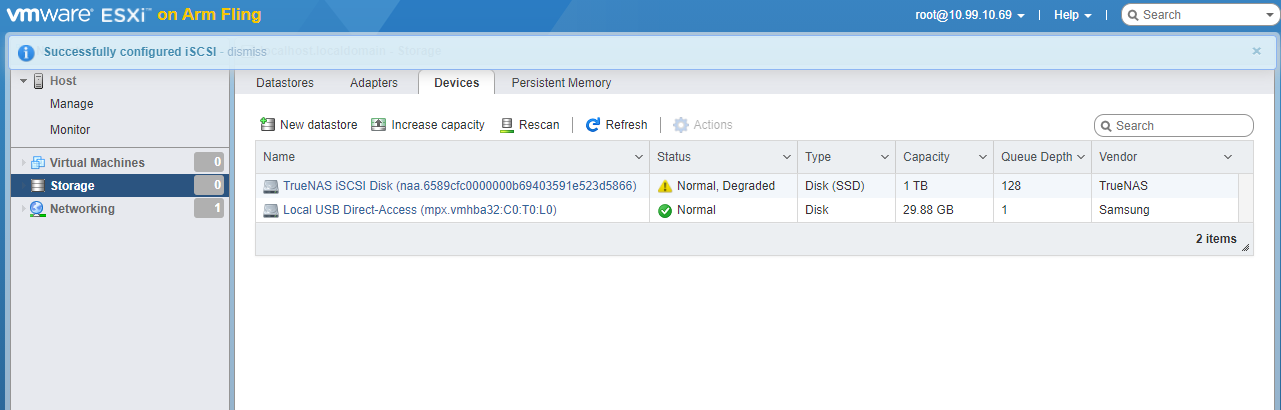The height and width of the screenshot is (410, 1281).
Task: Click the Refresh arrow icon
Action: 593,125
